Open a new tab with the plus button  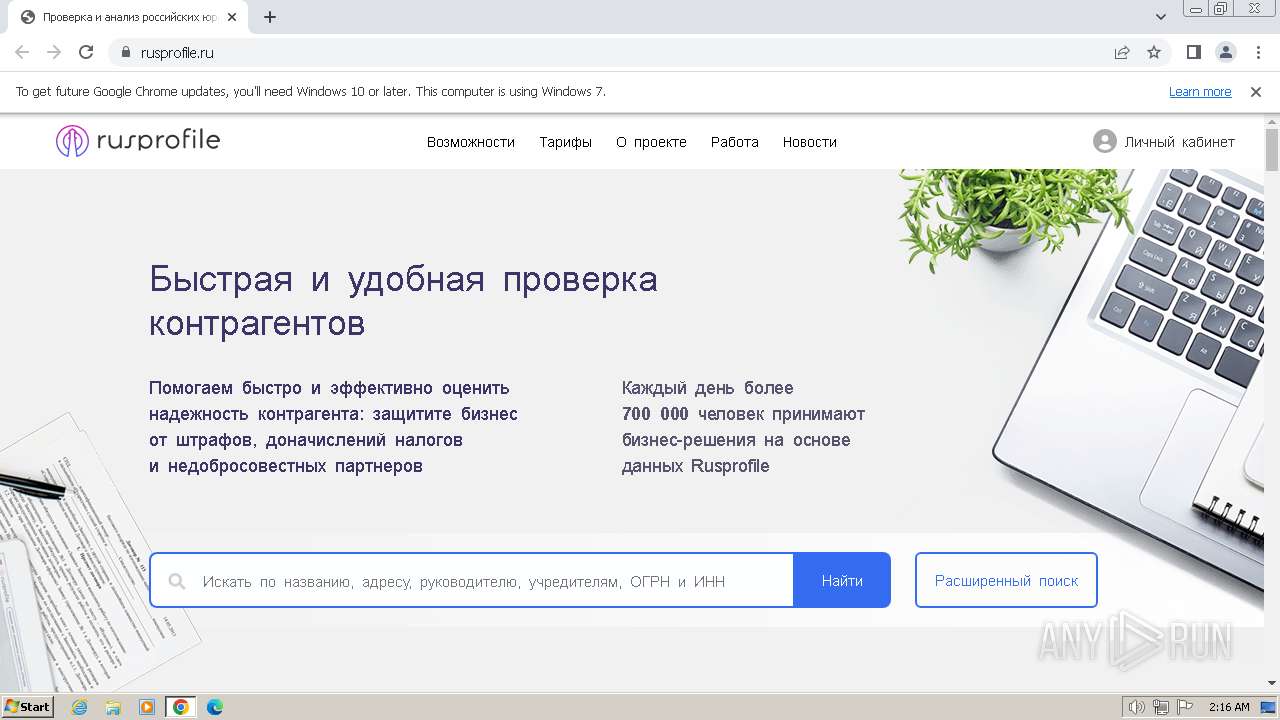click(x=270, y=17)
